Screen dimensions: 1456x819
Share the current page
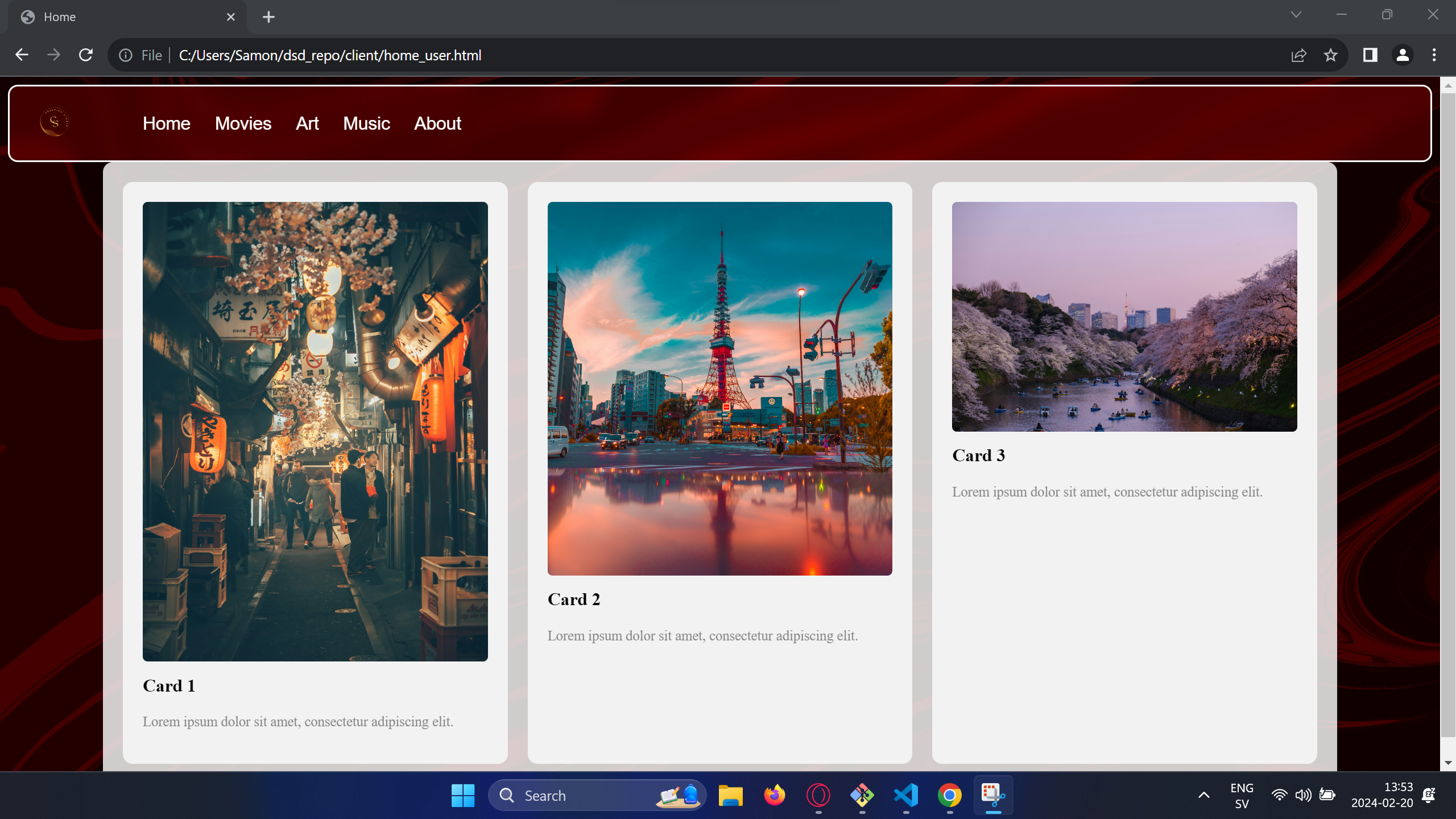click(x=1298, y=55)
